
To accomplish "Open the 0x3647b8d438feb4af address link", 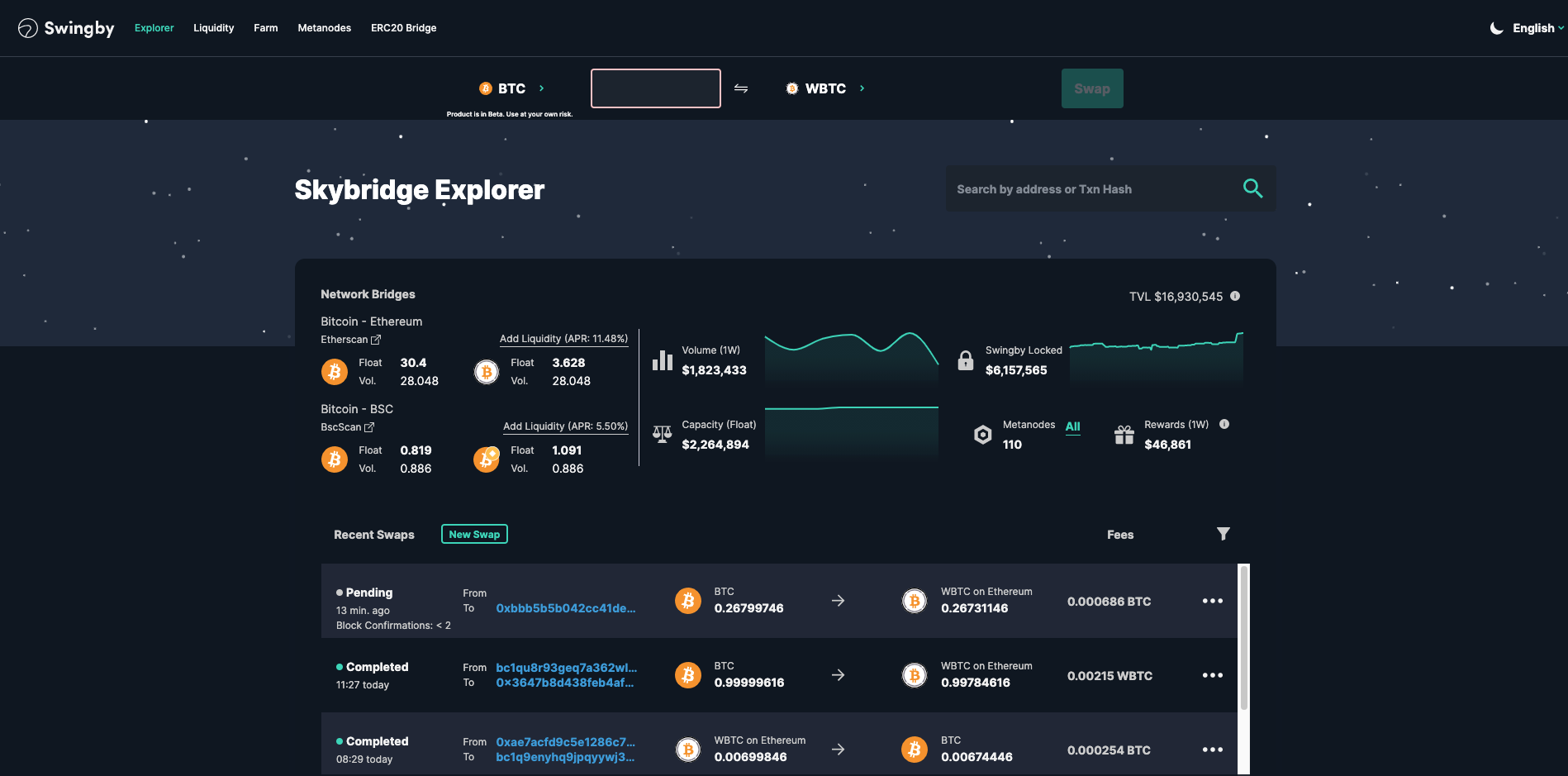I will tap(565, 683).
